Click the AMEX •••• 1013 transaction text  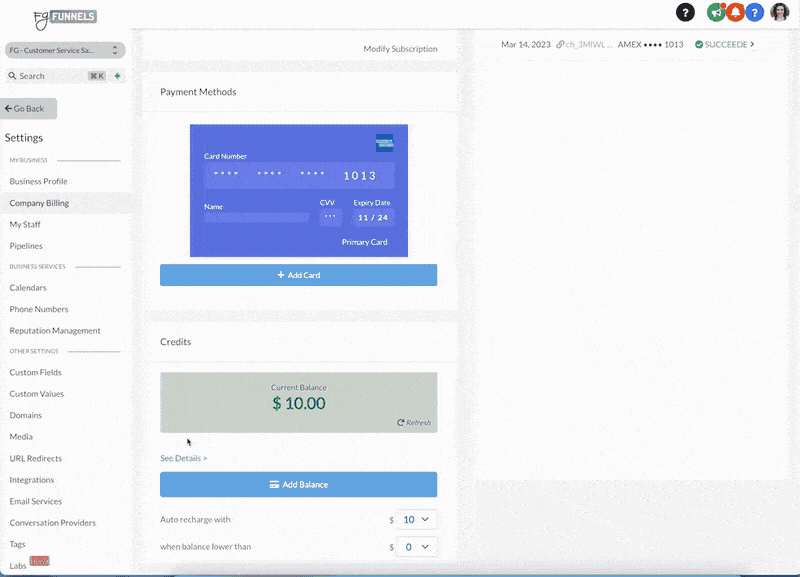(651, 44)
